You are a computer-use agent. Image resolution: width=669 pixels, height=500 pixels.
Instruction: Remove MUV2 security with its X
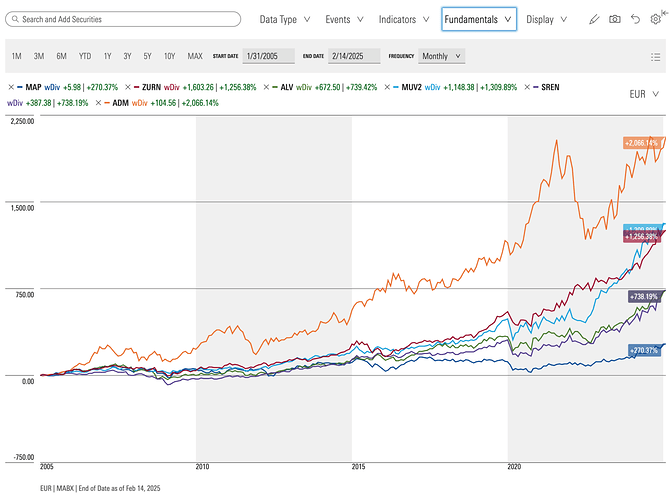[x=387, y=87]
